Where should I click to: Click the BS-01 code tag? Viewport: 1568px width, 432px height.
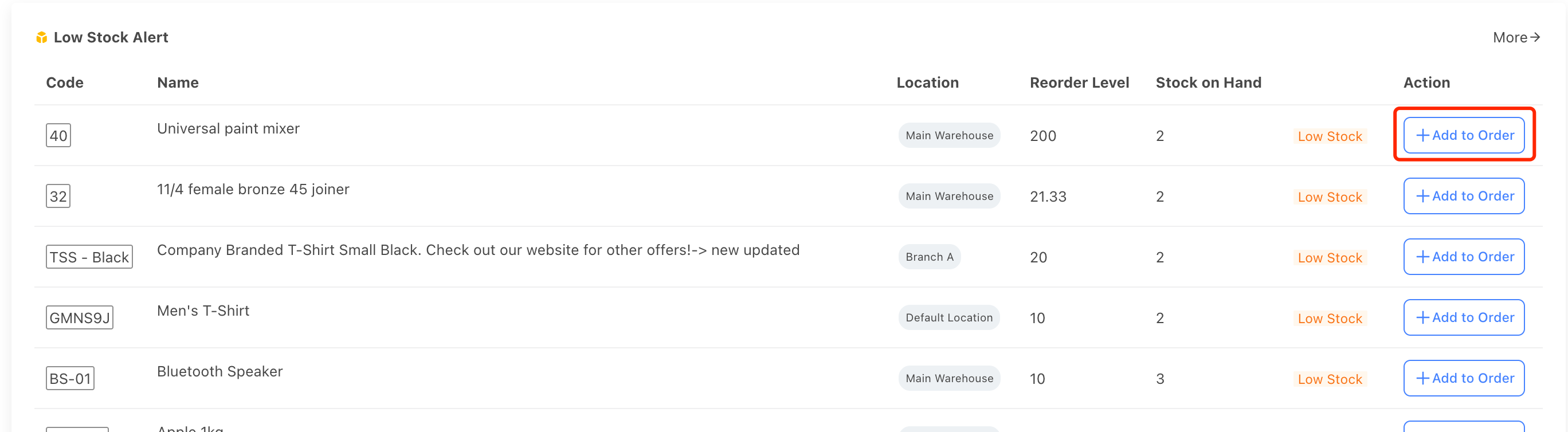pyautogui.click(x=70, y=379)
